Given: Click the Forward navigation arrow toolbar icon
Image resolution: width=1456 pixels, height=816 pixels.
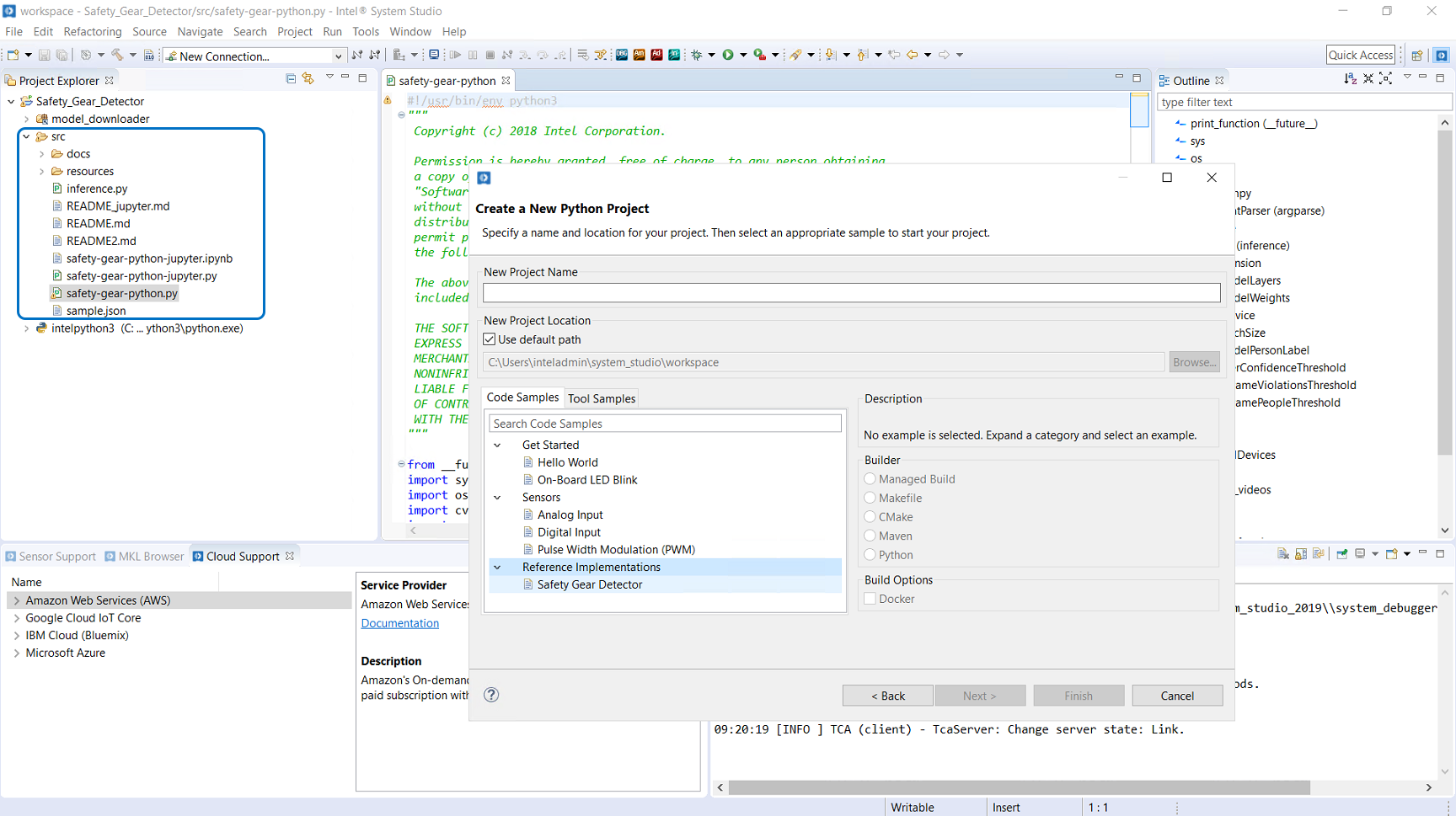Looking at the screenshot, I should (944, 56).
